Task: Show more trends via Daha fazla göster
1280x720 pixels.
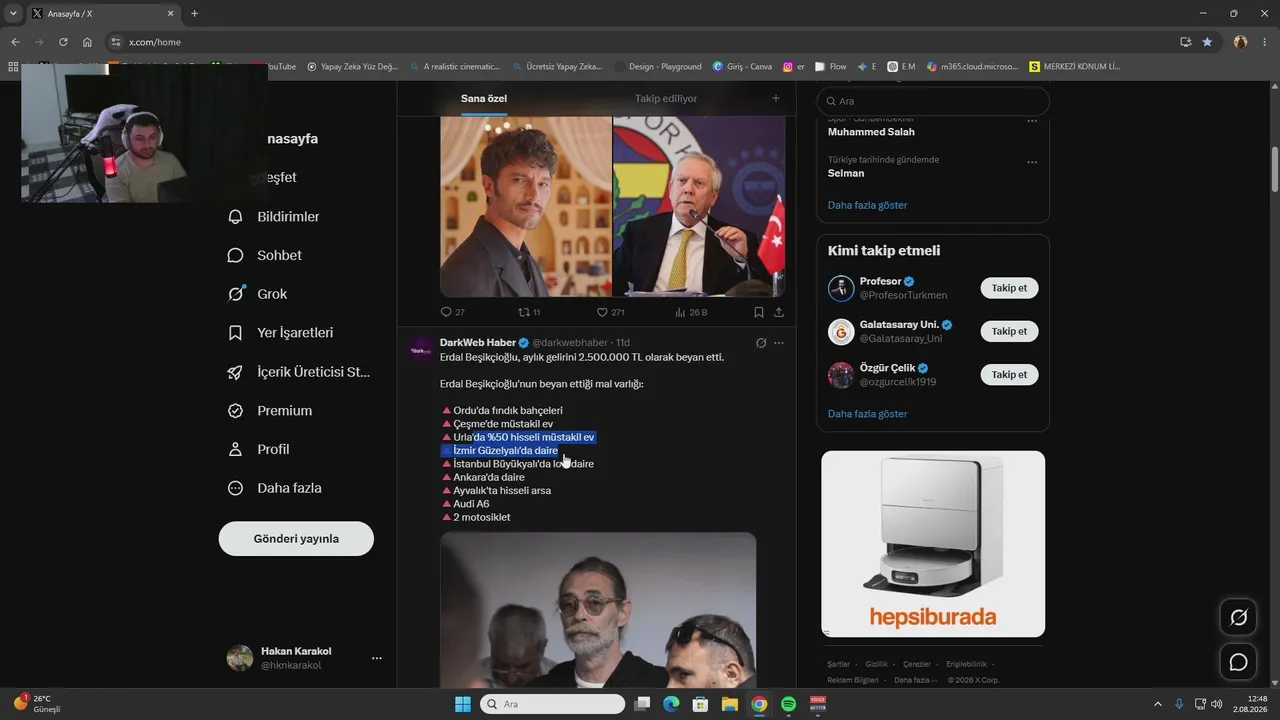Action: 867,205
